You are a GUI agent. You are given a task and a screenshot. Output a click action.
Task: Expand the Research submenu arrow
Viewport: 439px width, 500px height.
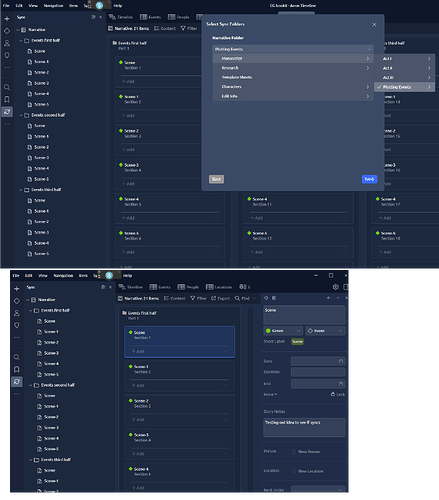368,68
